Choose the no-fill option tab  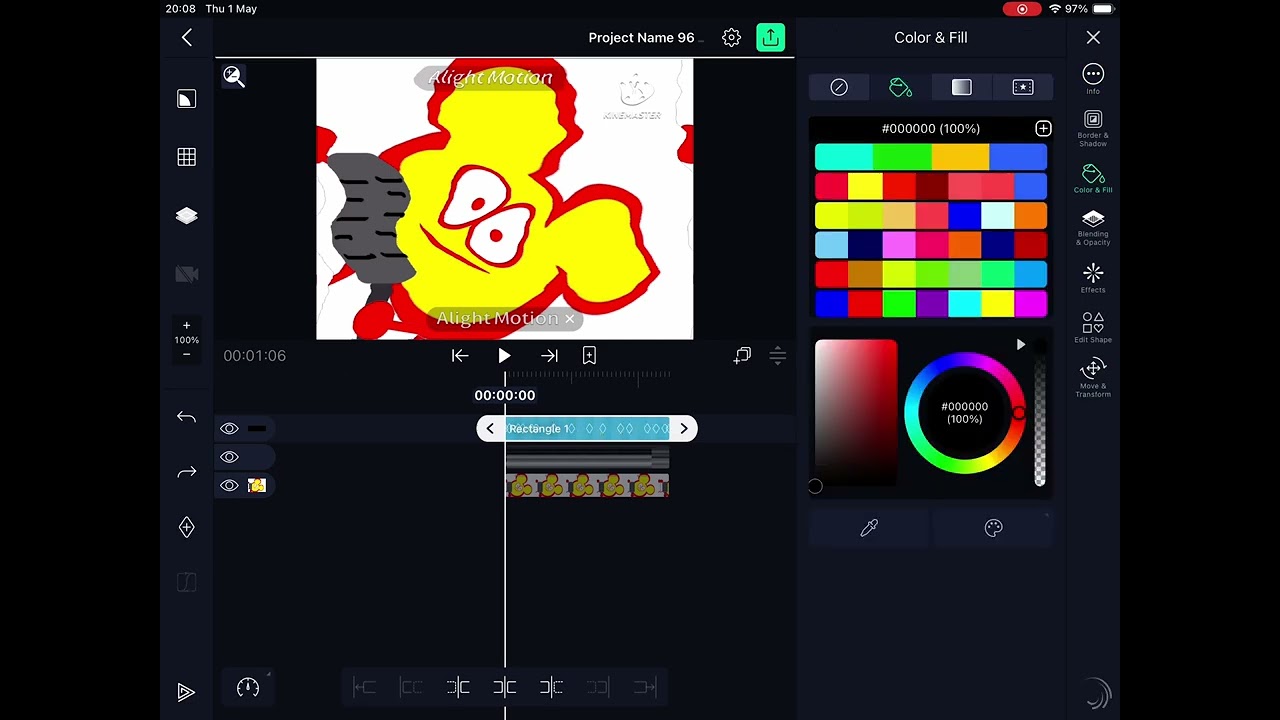839,88
